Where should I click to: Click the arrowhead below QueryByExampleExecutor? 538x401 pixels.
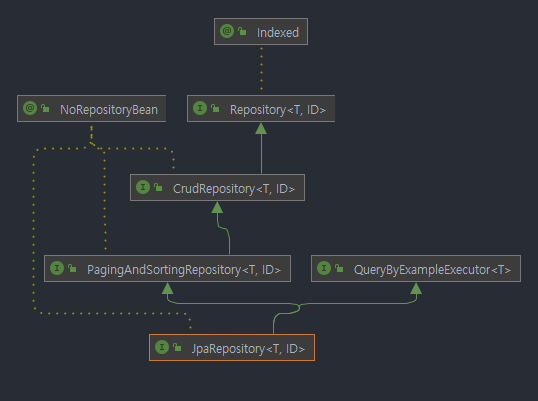click(416, 288)
